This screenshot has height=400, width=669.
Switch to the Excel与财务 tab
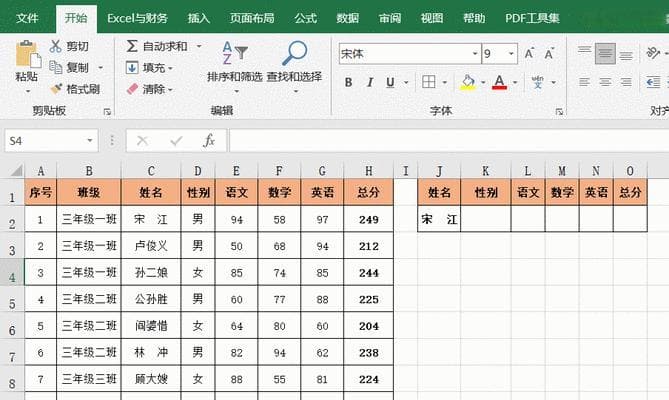click(137, 18)
